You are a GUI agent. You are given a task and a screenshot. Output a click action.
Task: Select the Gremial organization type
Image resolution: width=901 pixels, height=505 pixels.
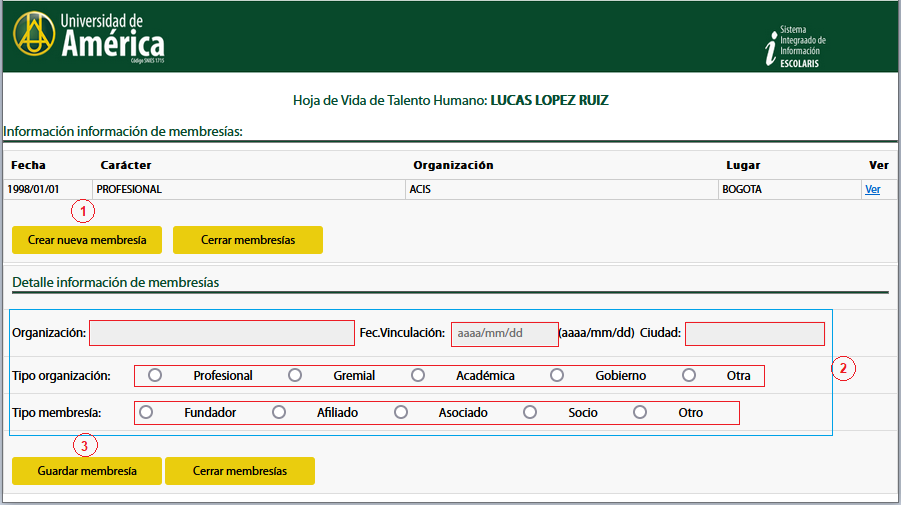tap(295, 375)
